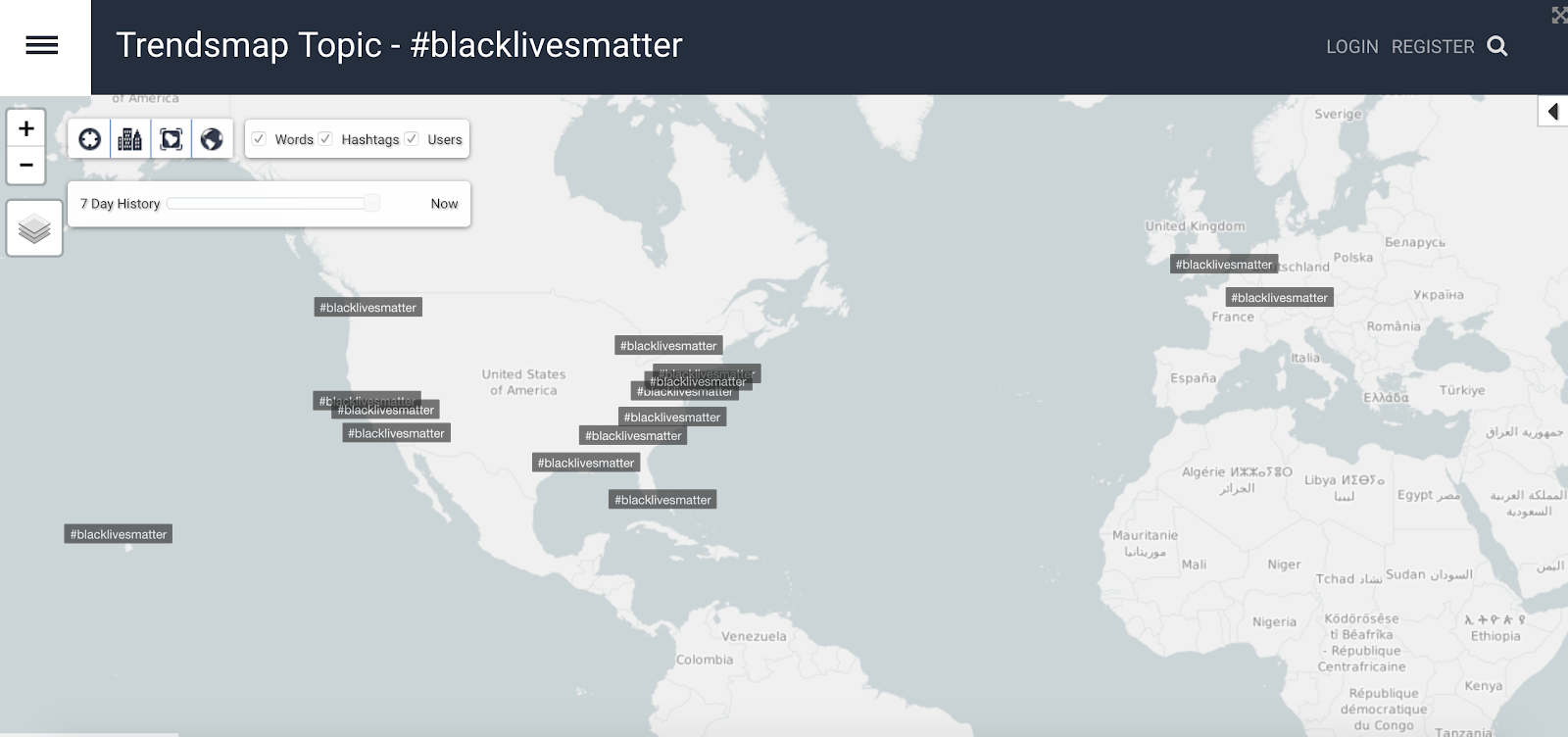Zoom in on the map
This screenshot has height=737, width=1568.
click(26, 128)
